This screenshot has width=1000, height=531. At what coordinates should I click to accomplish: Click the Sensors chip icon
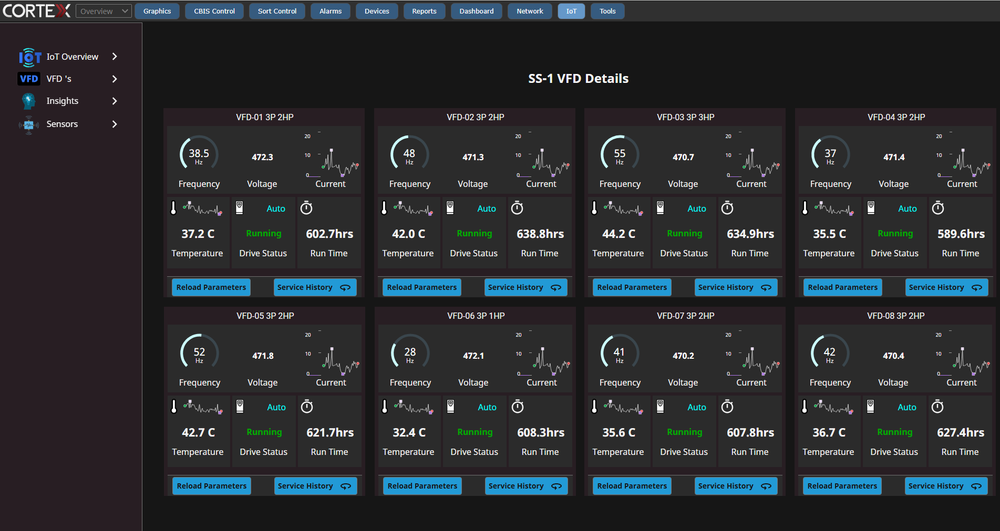(29, 124)
